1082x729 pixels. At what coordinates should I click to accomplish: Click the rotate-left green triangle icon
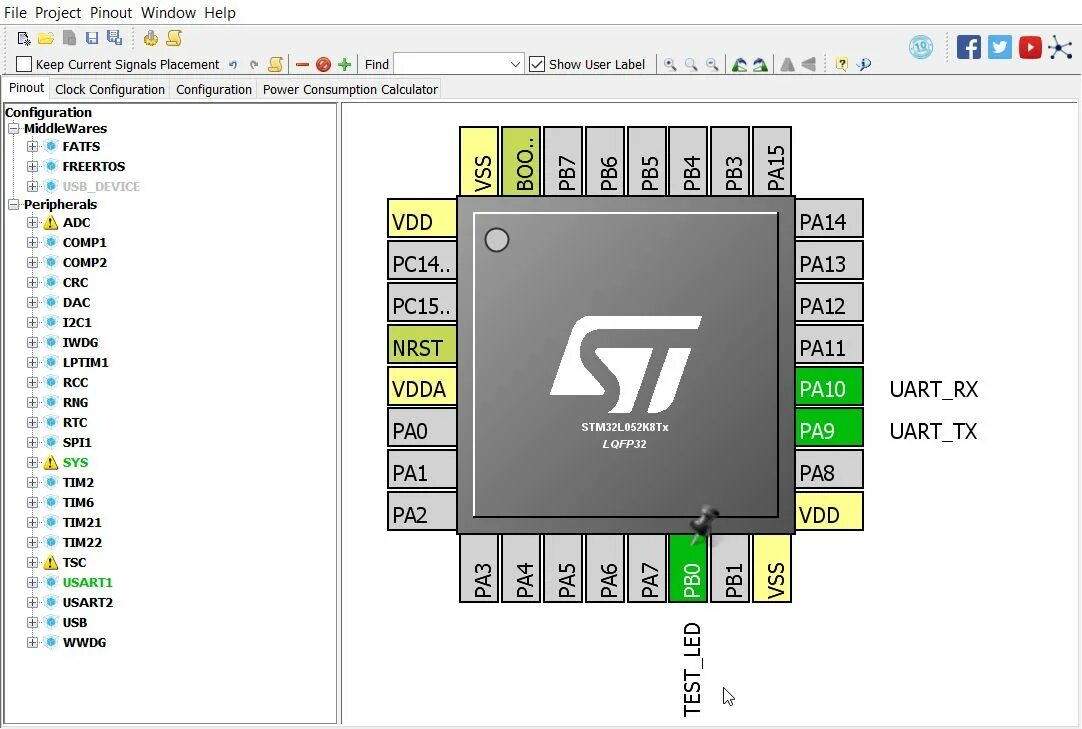[x=739, y=65]
